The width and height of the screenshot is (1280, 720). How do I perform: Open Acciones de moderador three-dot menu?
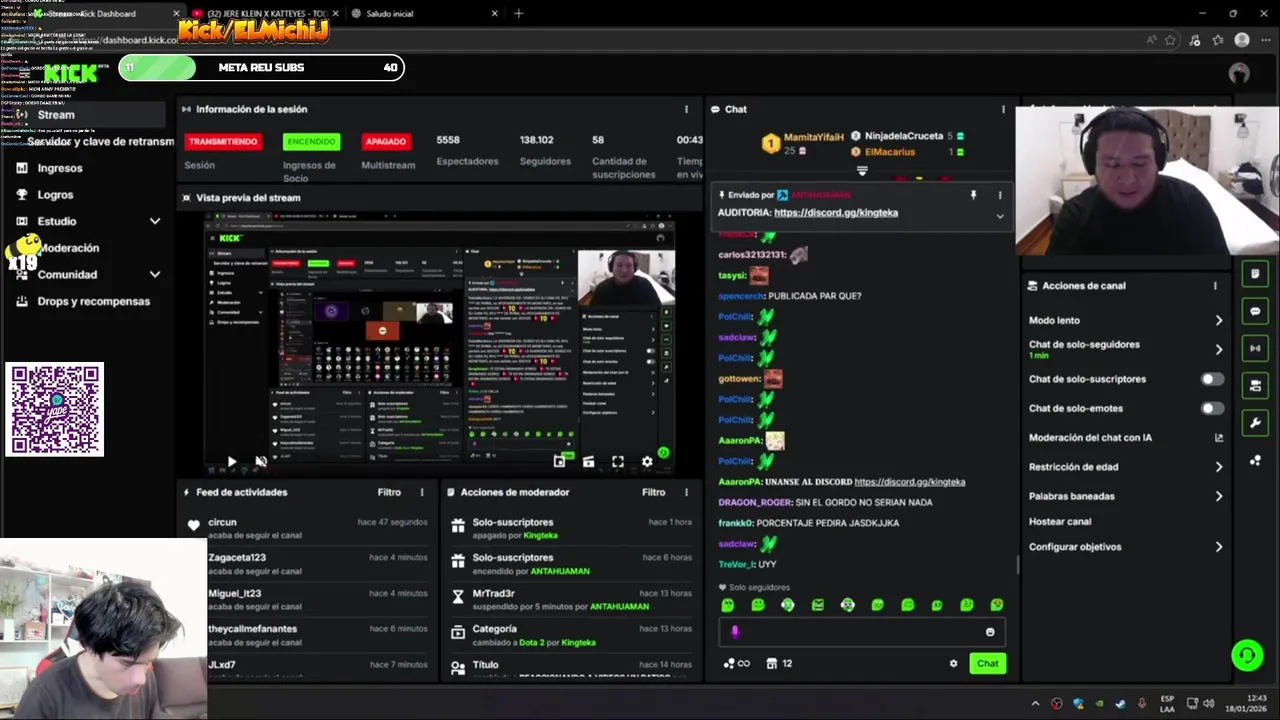pyautogui.click(x=686, y=492)
